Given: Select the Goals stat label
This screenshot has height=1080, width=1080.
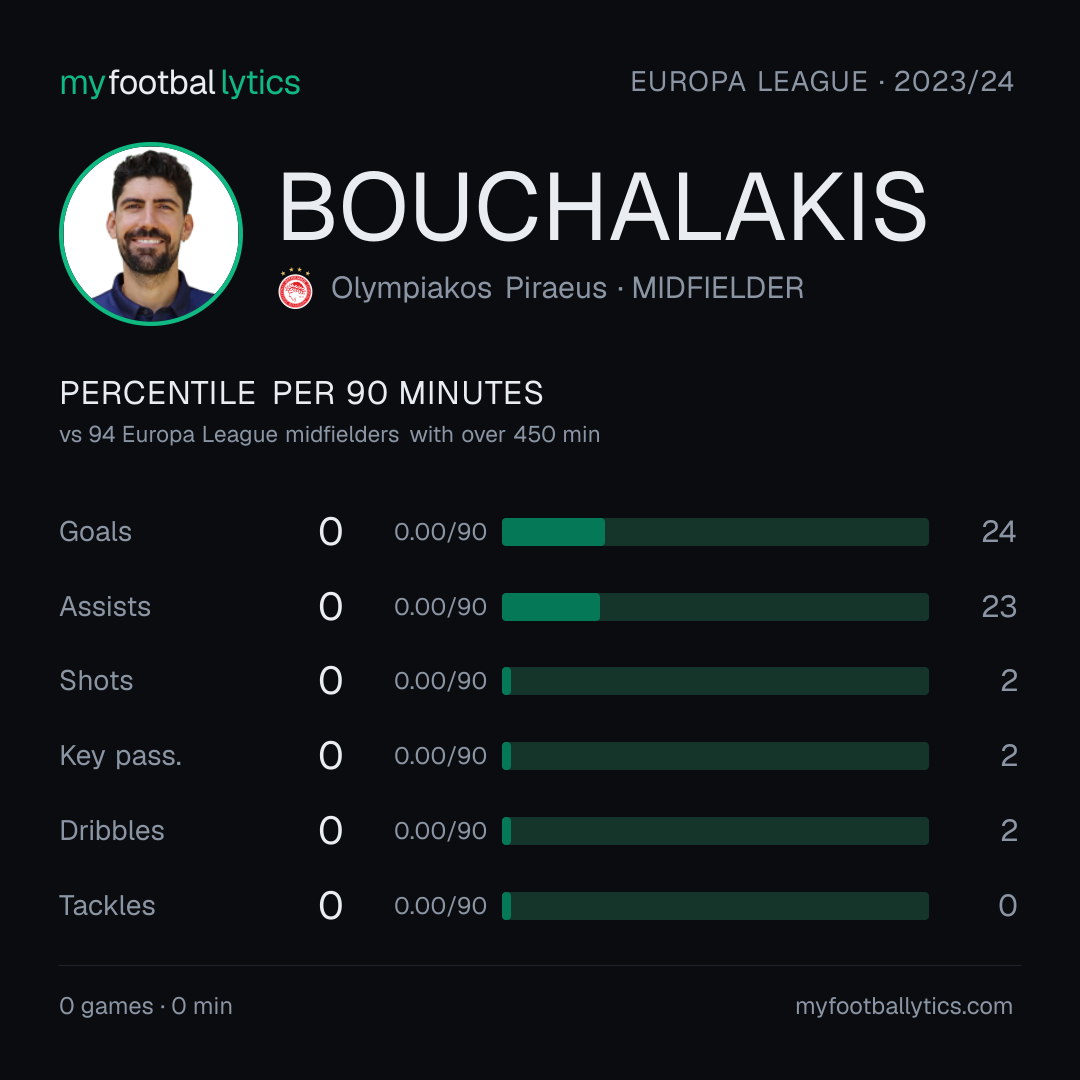Looking at the screenshot, I should (x=95, y=532).
